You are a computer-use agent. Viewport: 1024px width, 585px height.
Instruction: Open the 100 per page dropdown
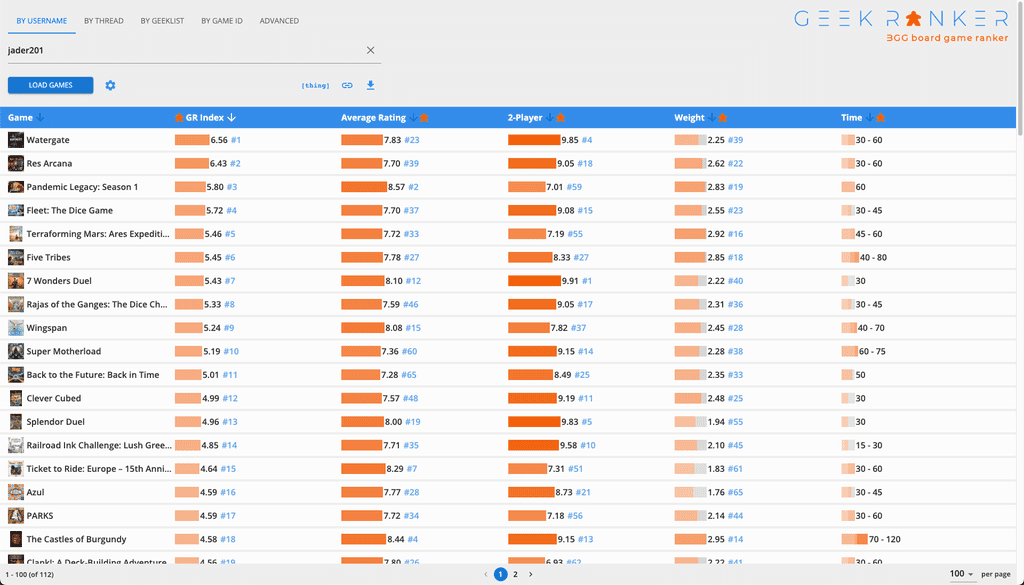pos(961,574)
